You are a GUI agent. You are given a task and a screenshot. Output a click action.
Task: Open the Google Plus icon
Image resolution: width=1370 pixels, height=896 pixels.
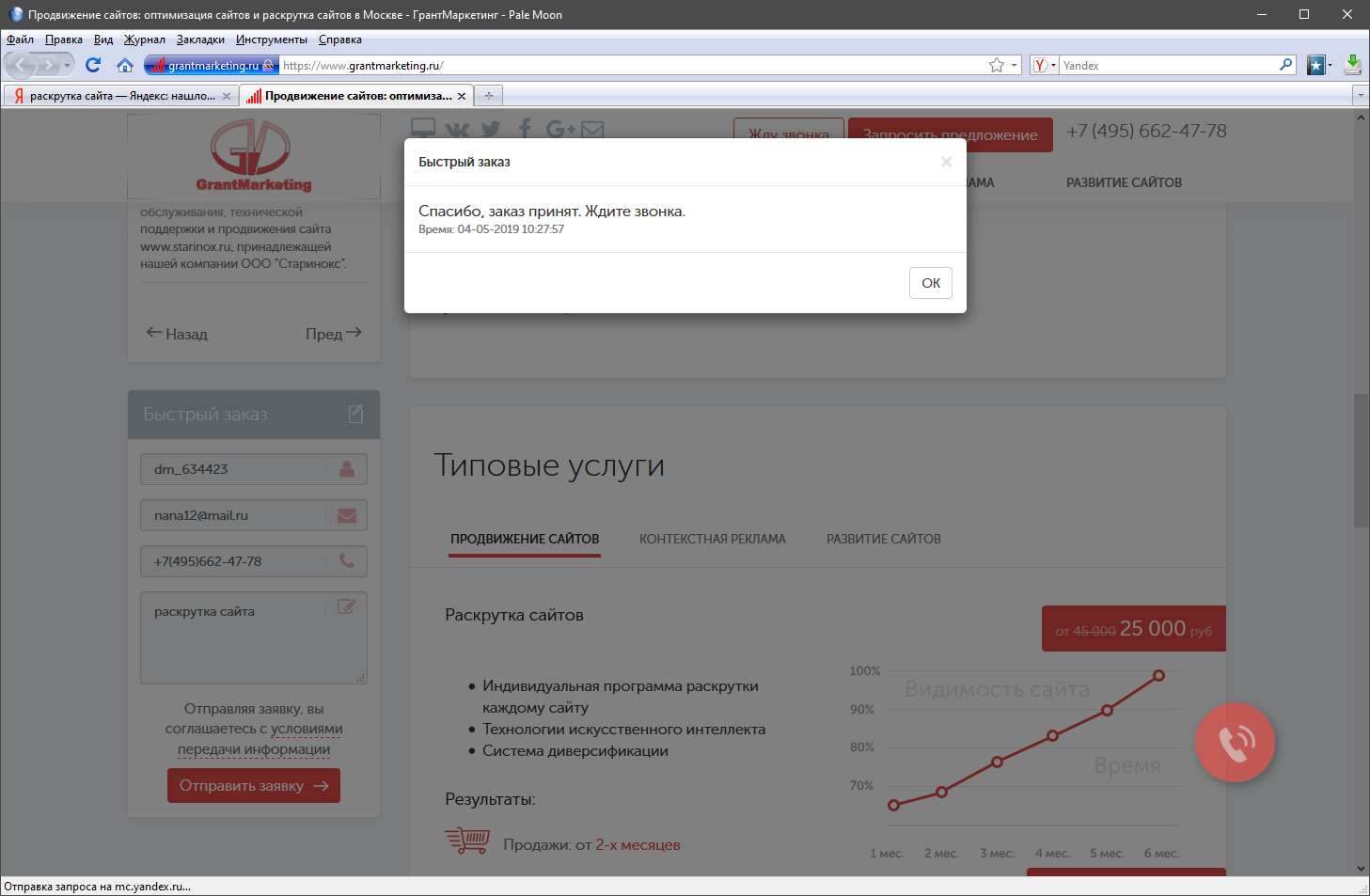tap(560, 129)
